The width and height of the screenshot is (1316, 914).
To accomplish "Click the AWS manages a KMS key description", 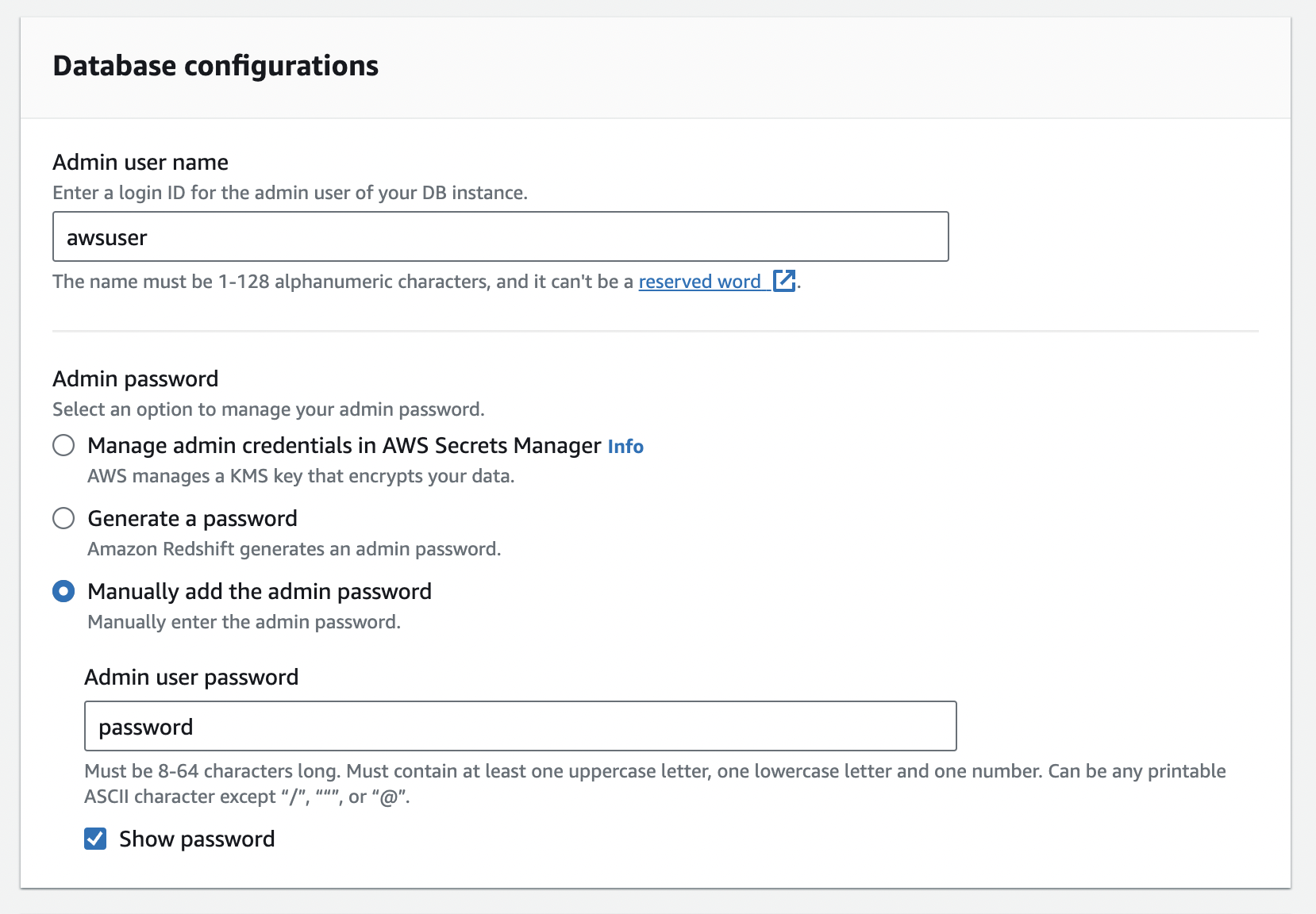I will click(x=301, y=476).
